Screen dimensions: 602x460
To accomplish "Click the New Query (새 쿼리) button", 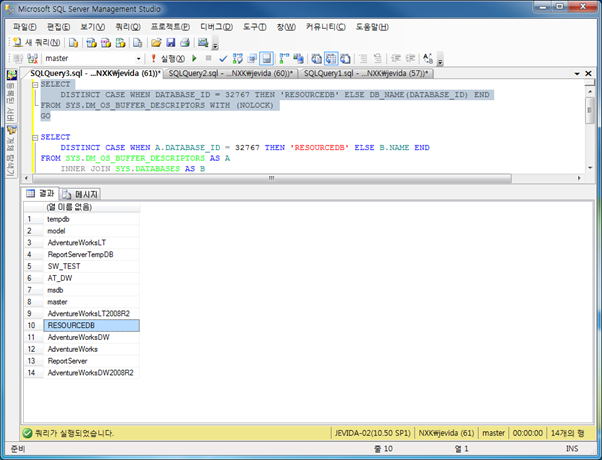I will coord(36,43).
